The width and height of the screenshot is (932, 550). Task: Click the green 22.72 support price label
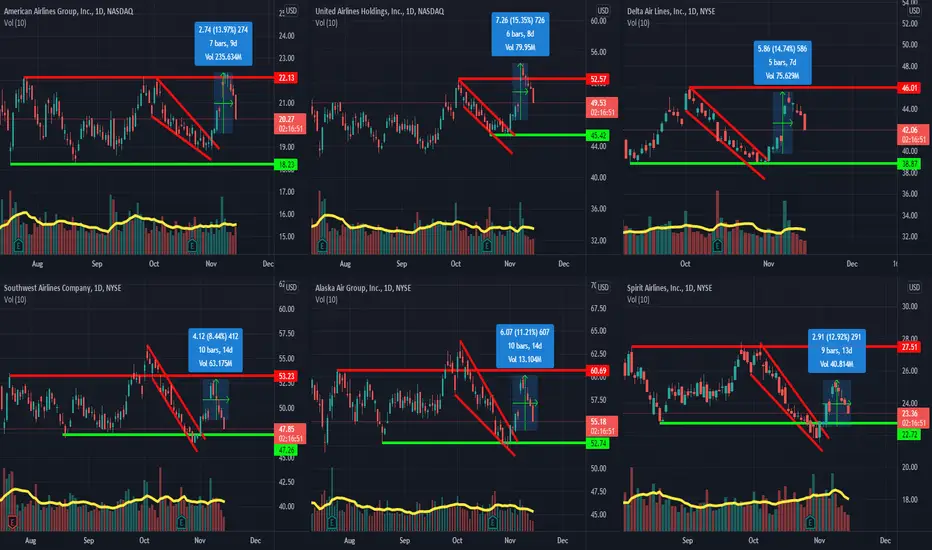[x=909, y=435]
